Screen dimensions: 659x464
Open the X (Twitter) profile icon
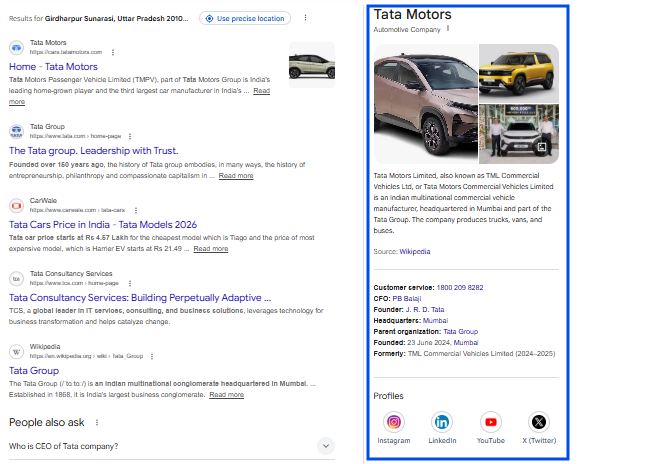click(x=540, y=422)
